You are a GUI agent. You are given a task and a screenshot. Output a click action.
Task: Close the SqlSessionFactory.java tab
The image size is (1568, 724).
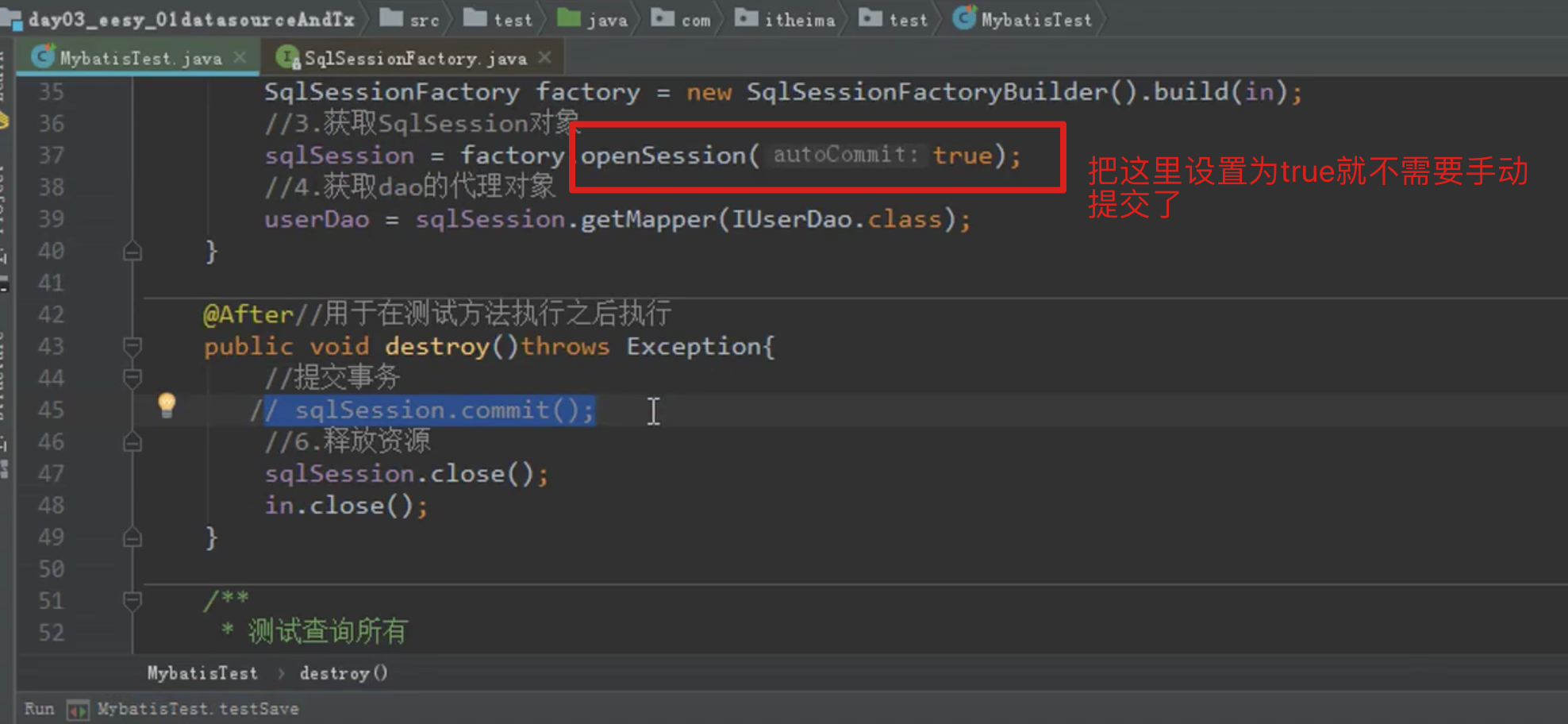click(x=544, y=57)
